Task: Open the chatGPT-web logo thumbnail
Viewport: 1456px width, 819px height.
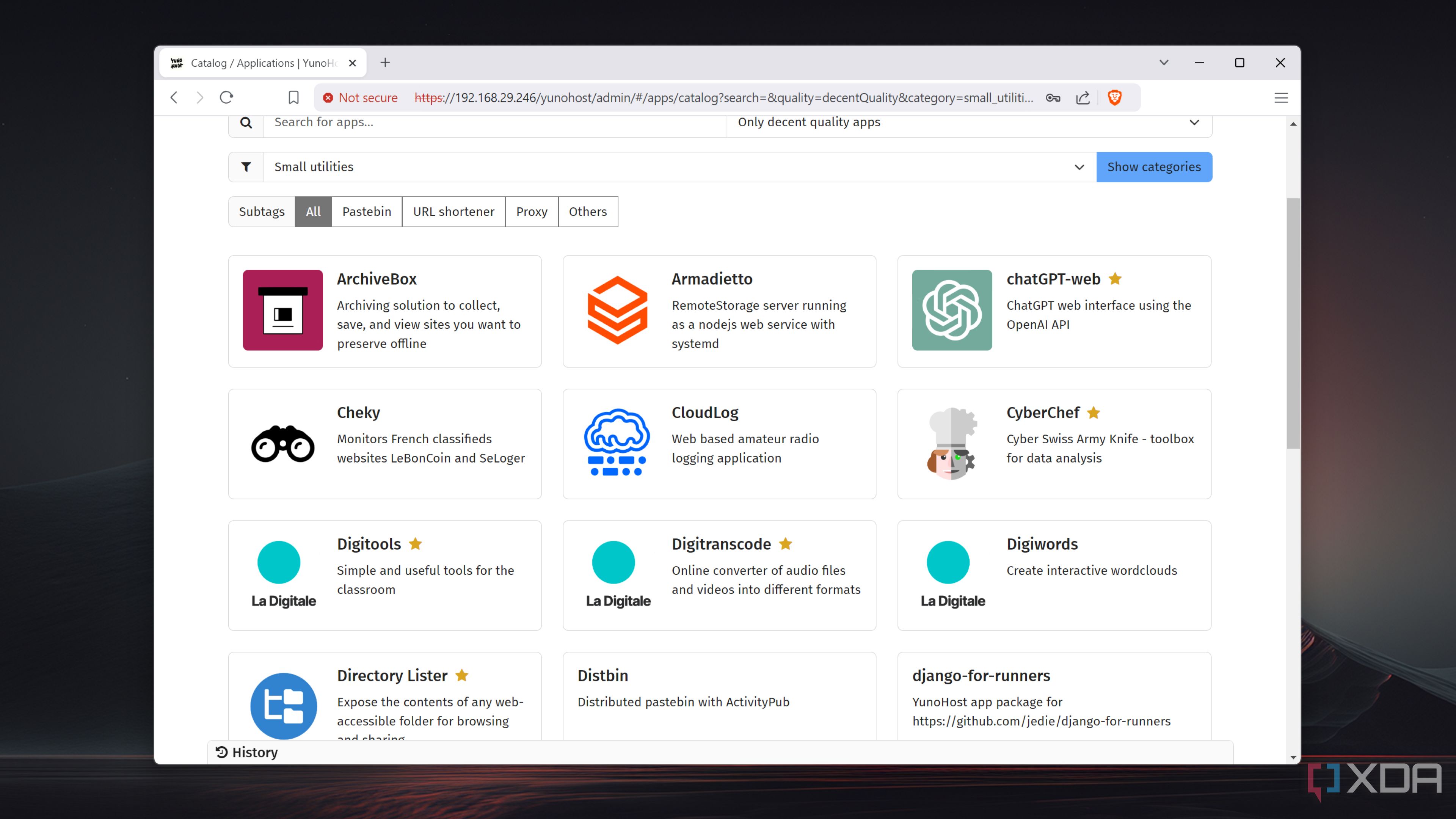Action: [952, 310]
